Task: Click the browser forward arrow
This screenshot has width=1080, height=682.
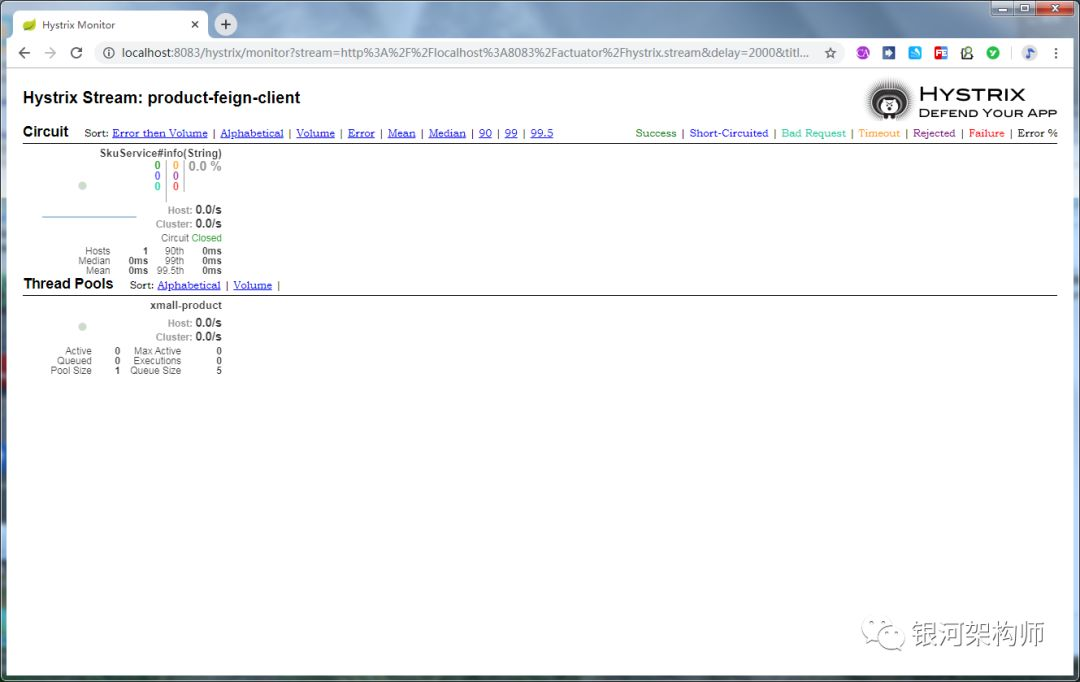Action: [50, 53]
